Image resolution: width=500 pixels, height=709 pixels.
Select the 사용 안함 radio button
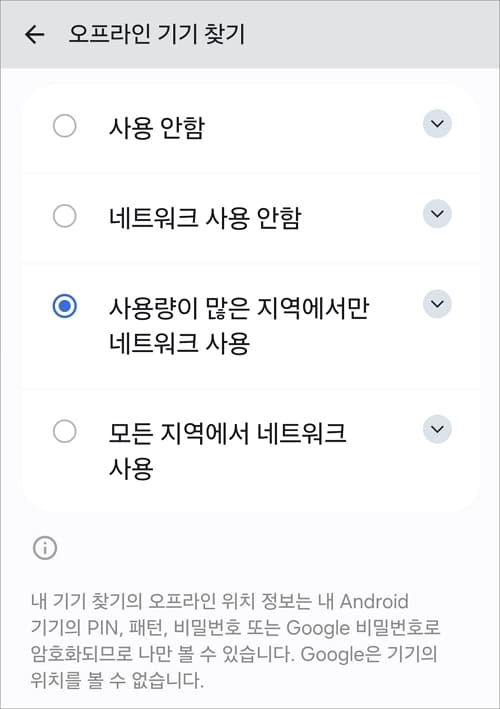point(65,126)
